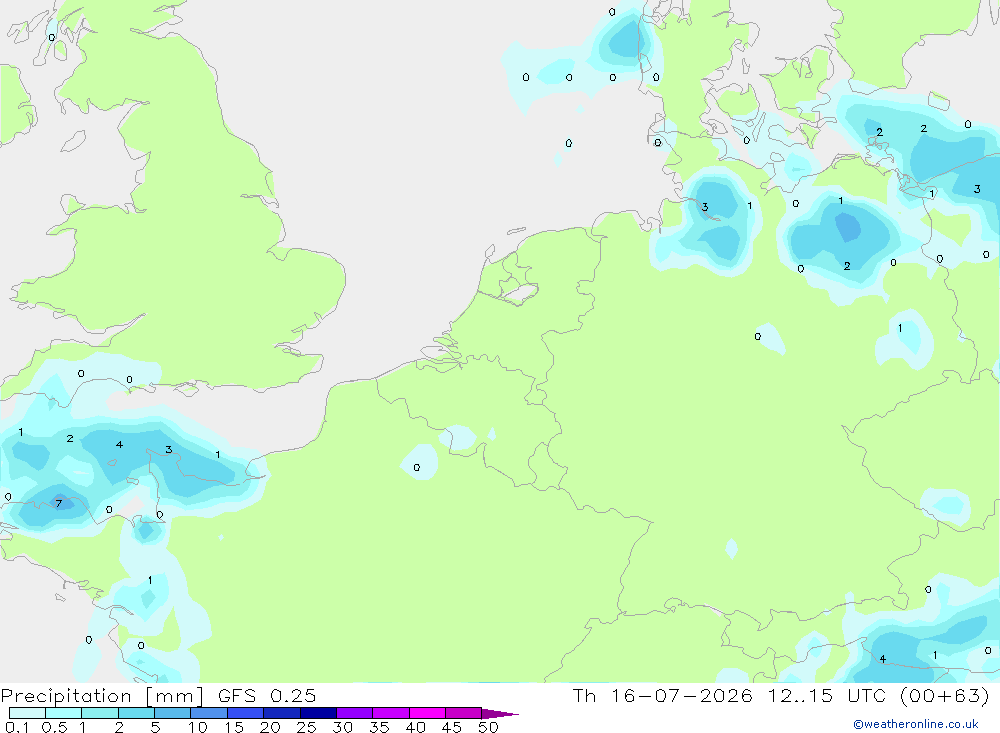The image size is (1000, 733).
Task: Click the 20–25 mm dark blue swatch
Action: [x=282, y=713]
